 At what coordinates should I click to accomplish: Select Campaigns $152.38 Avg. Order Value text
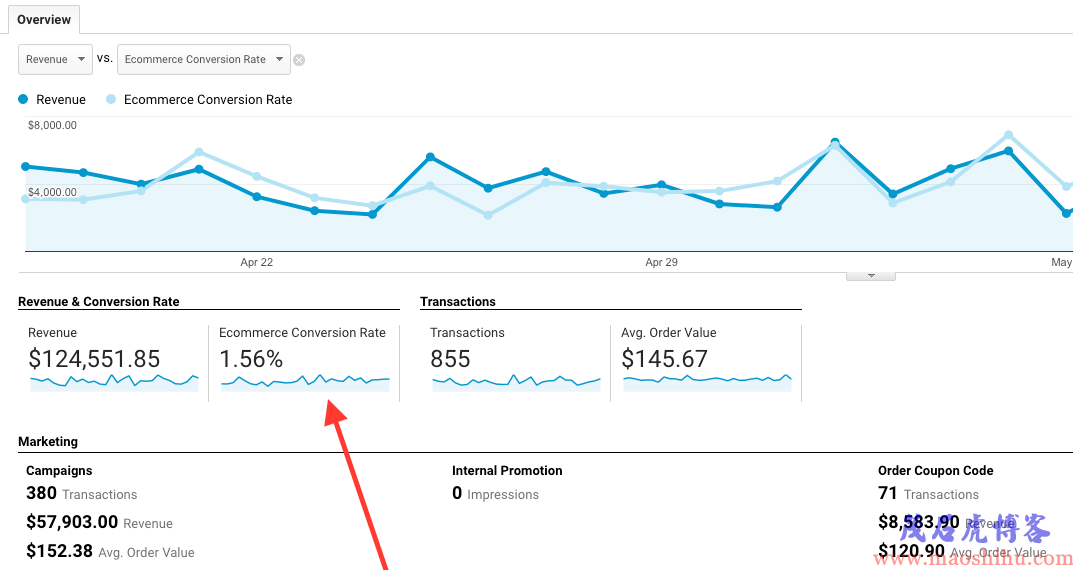tap(110, 551)
